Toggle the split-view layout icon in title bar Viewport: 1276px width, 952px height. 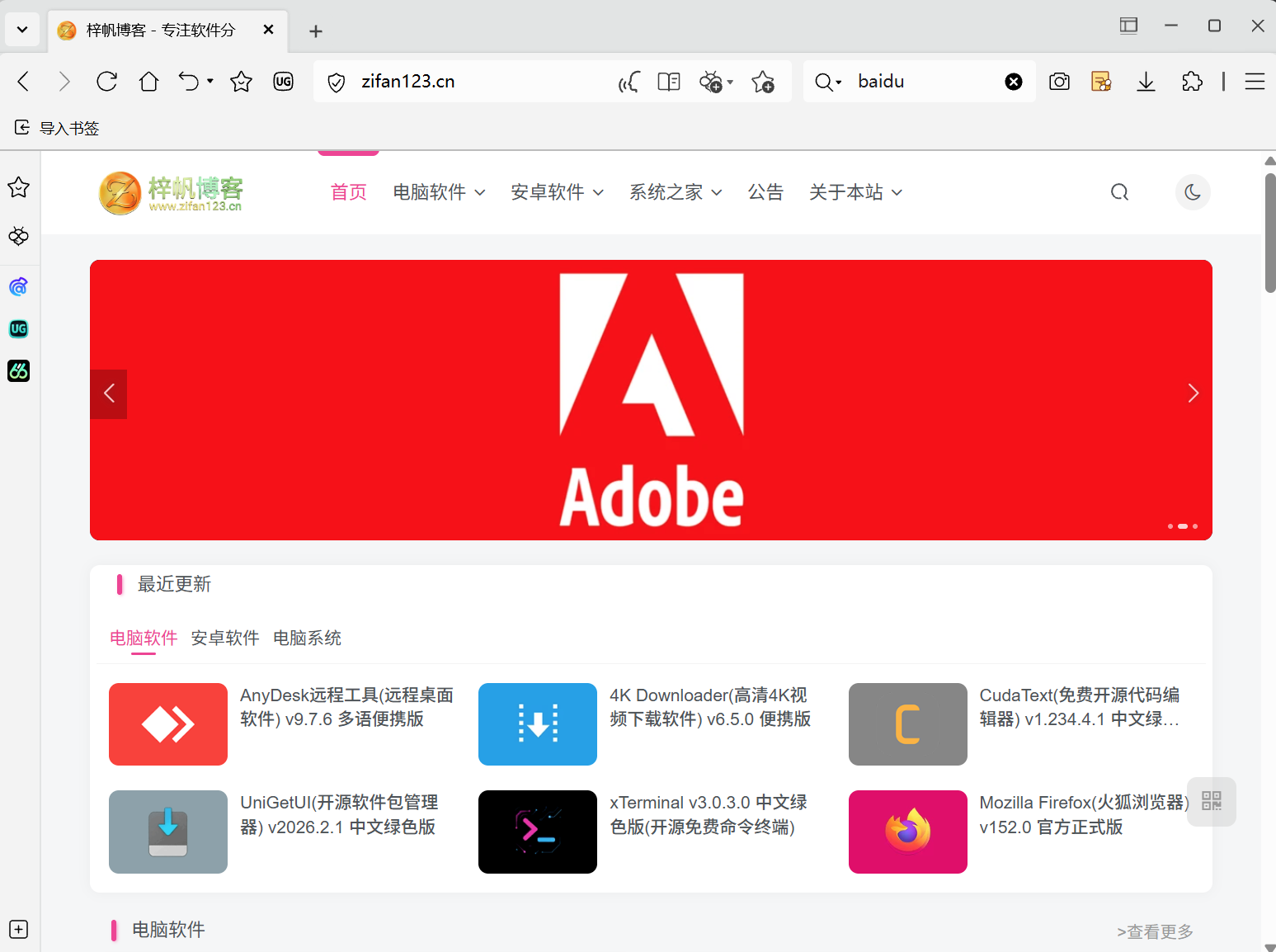pos(1128,26)
